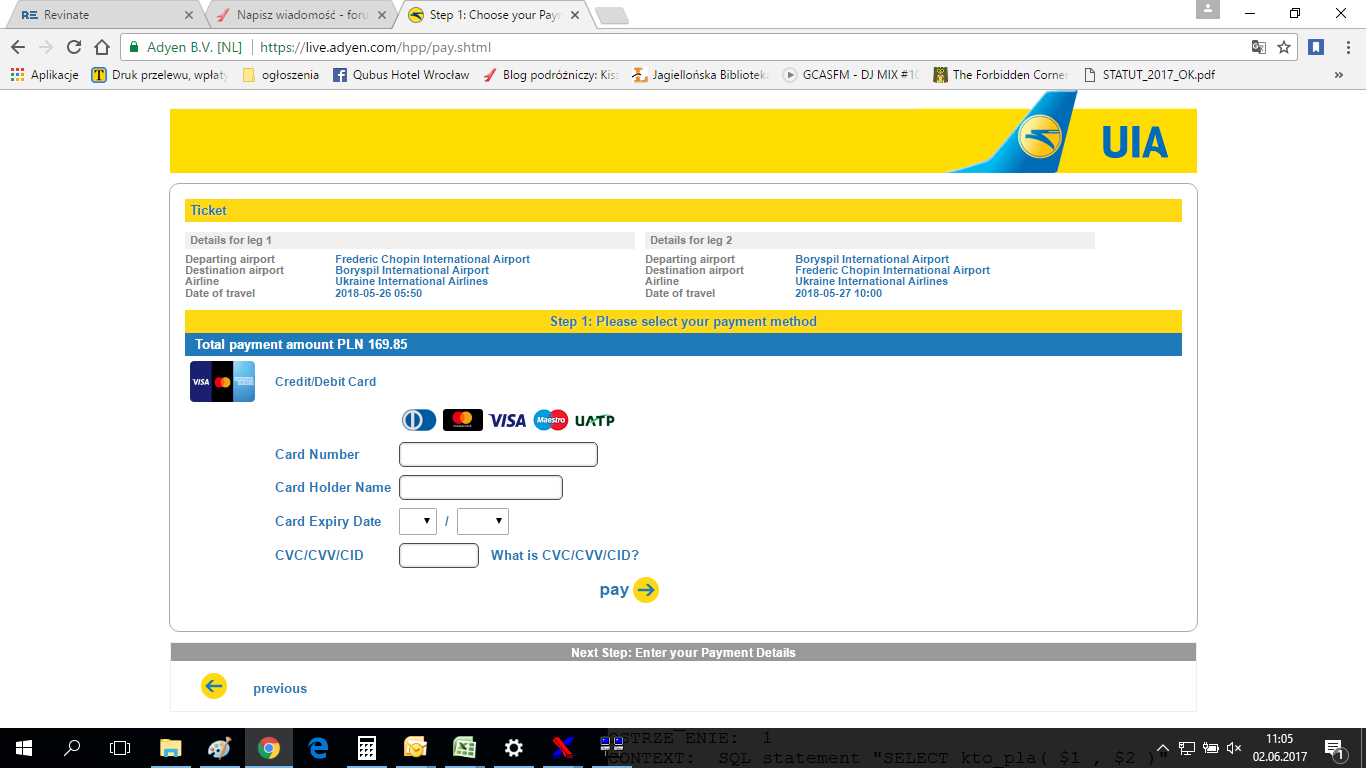The height and width of the screenshot is (768, 1366).
Task: Open Paint from taskbar
Action: [x=219, y=748]
